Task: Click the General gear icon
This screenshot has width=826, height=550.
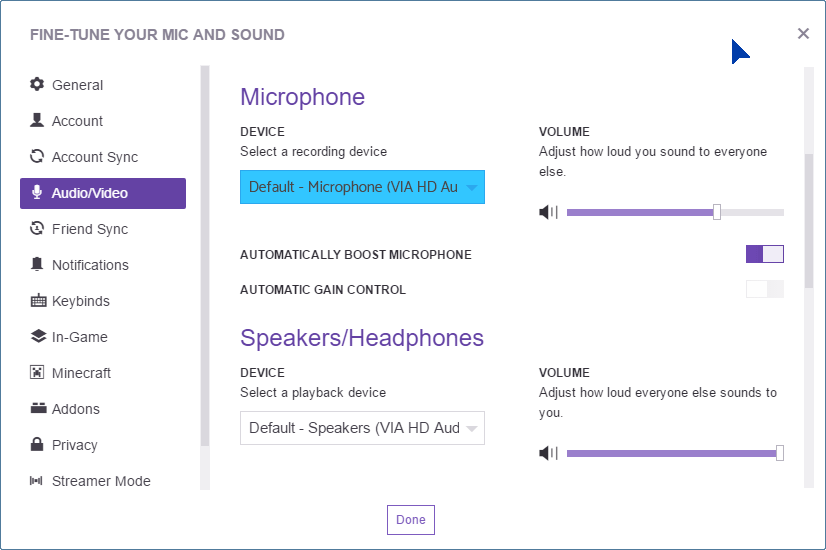Action: pyautogui.click(x=37, y=85)
